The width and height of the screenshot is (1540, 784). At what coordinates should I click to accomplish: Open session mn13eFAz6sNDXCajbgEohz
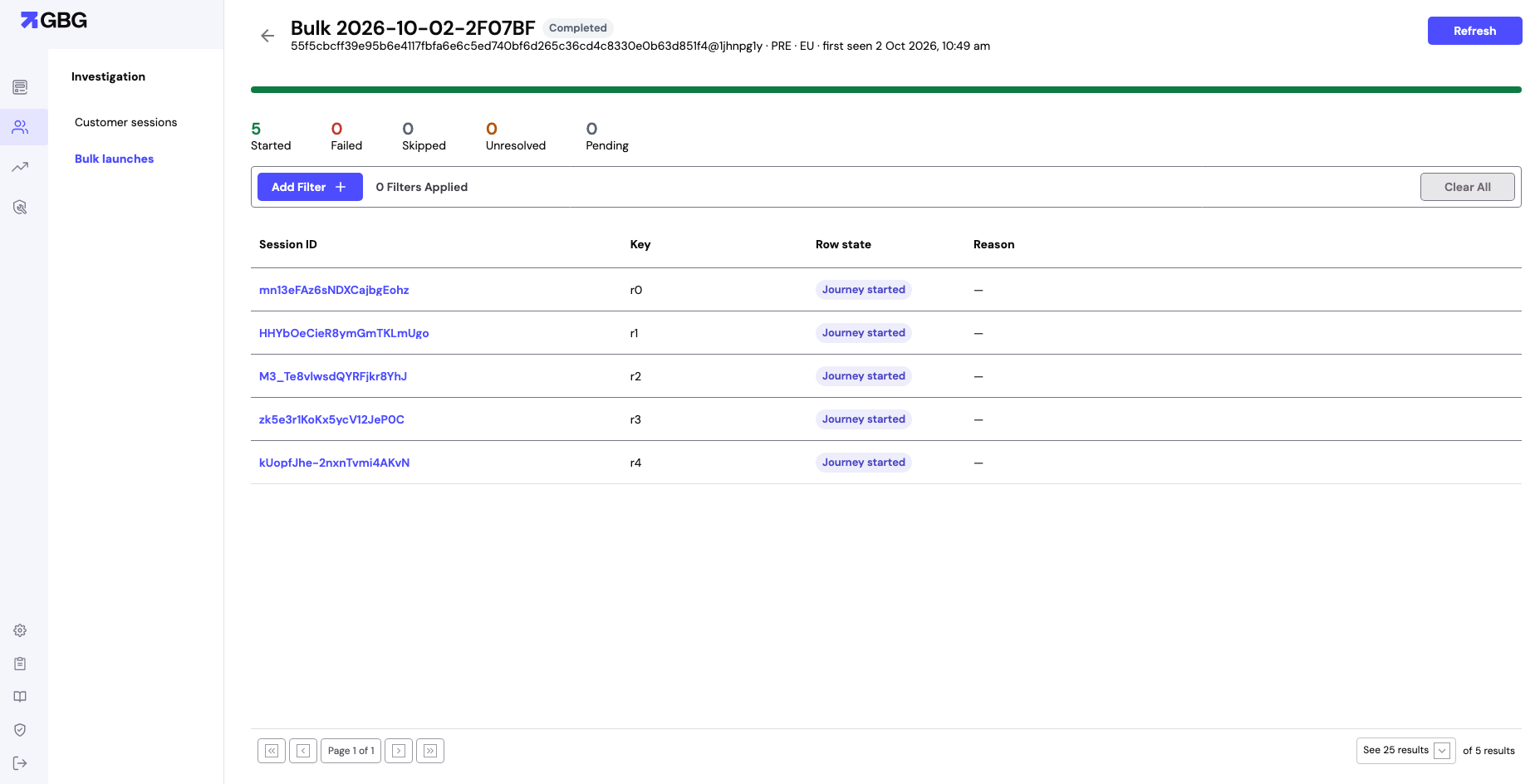point(334,290)
